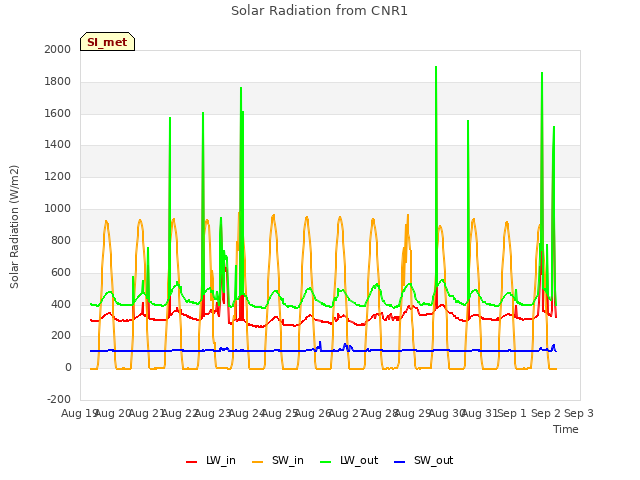Click the y-axis label Solar Radiation (W/m2)
The height and width of the screenshot is (480, 640).
coord(14,227)
